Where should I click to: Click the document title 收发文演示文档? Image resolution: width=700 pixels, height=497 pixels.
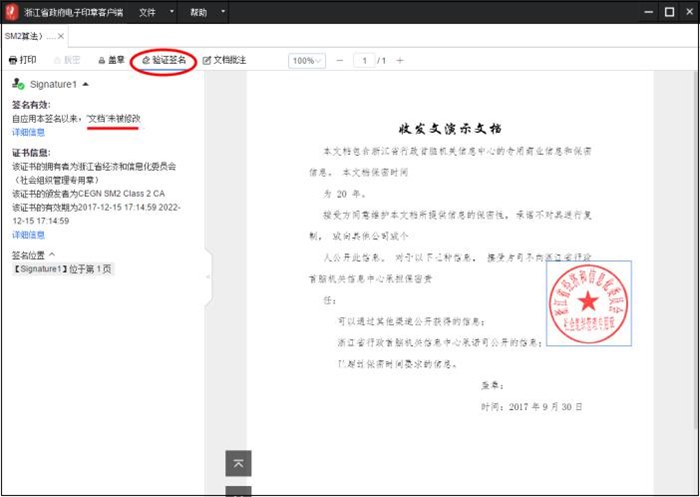point(450,129)
